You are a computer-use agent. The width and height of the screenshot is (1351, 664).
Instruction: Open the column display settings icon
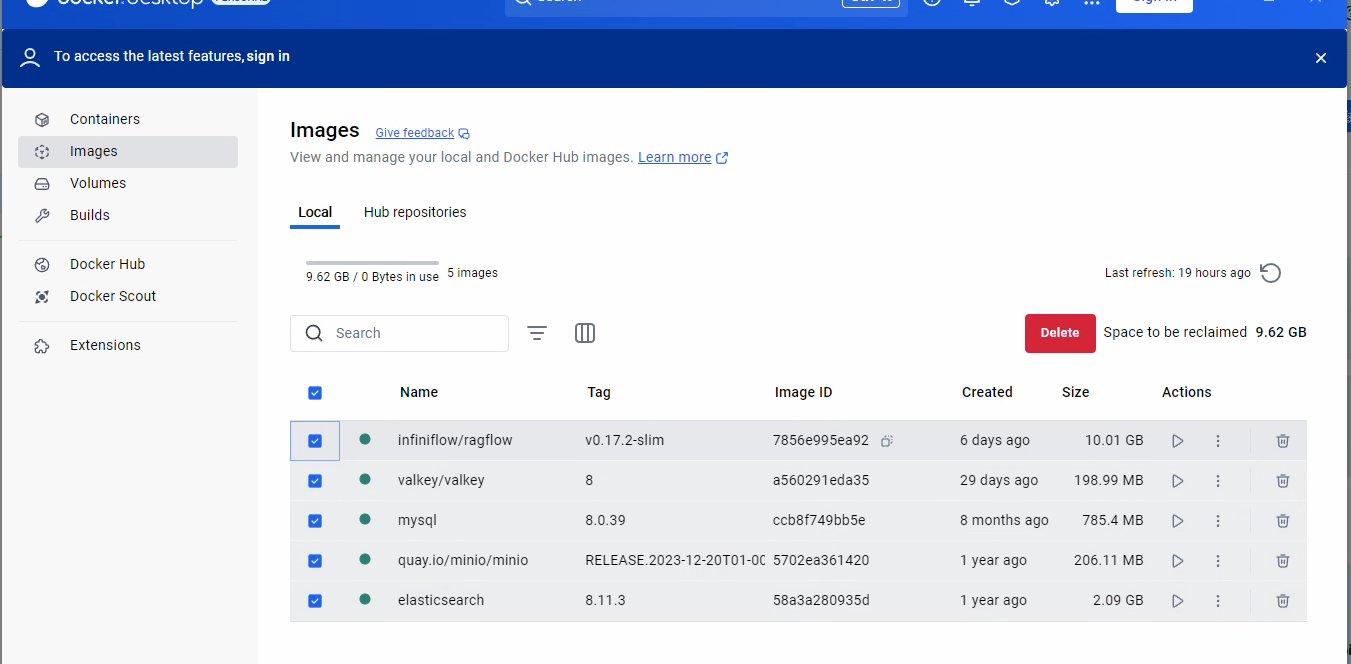[585, 333]
